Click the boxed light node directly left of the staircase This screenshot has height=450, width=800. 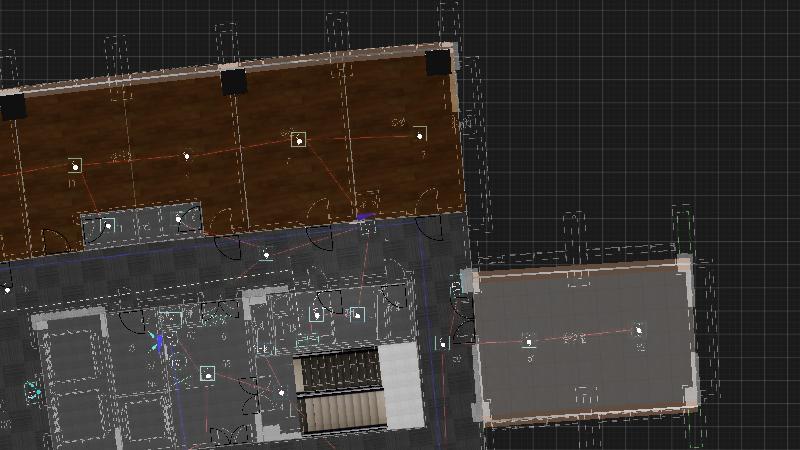[x=207, y=373]
